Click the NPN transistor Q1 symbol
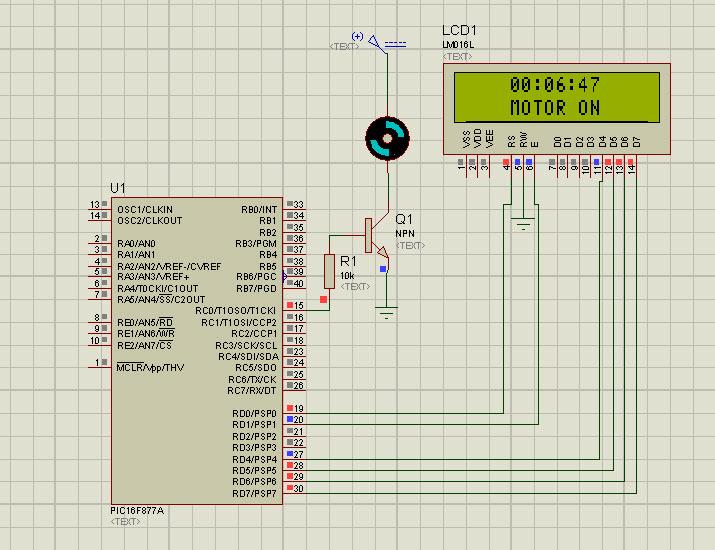This screenshot has width=715, height=550. pyautogui.click(x=377, y=236)
